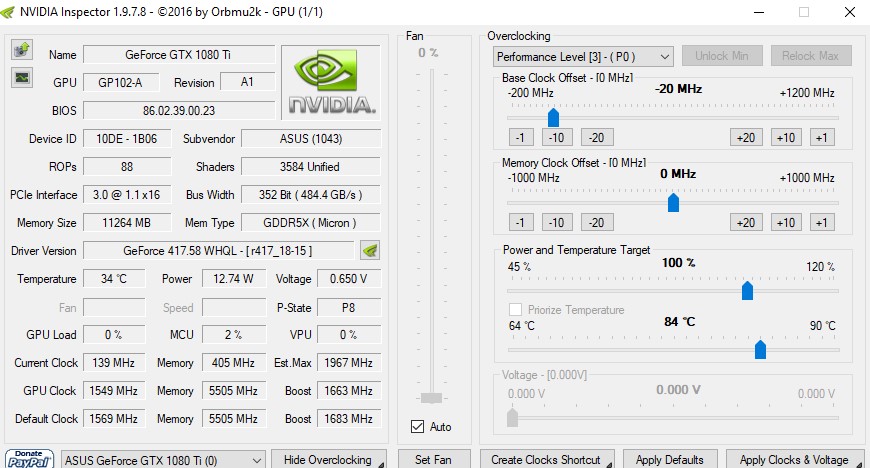
Task: Enable the Priorize Temperature checkbox
Action: tap(515, 309)
